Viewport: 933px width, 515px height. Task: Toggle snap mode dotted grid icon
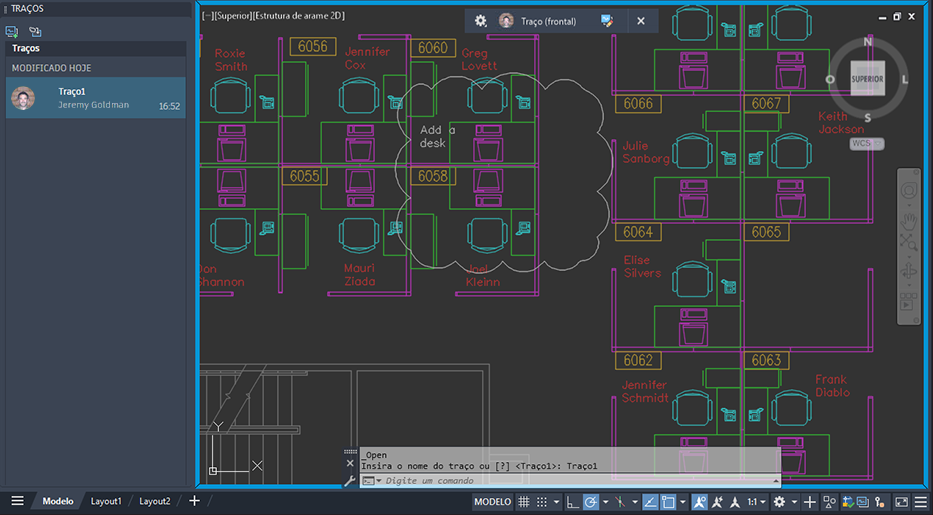tap(542, 502)
